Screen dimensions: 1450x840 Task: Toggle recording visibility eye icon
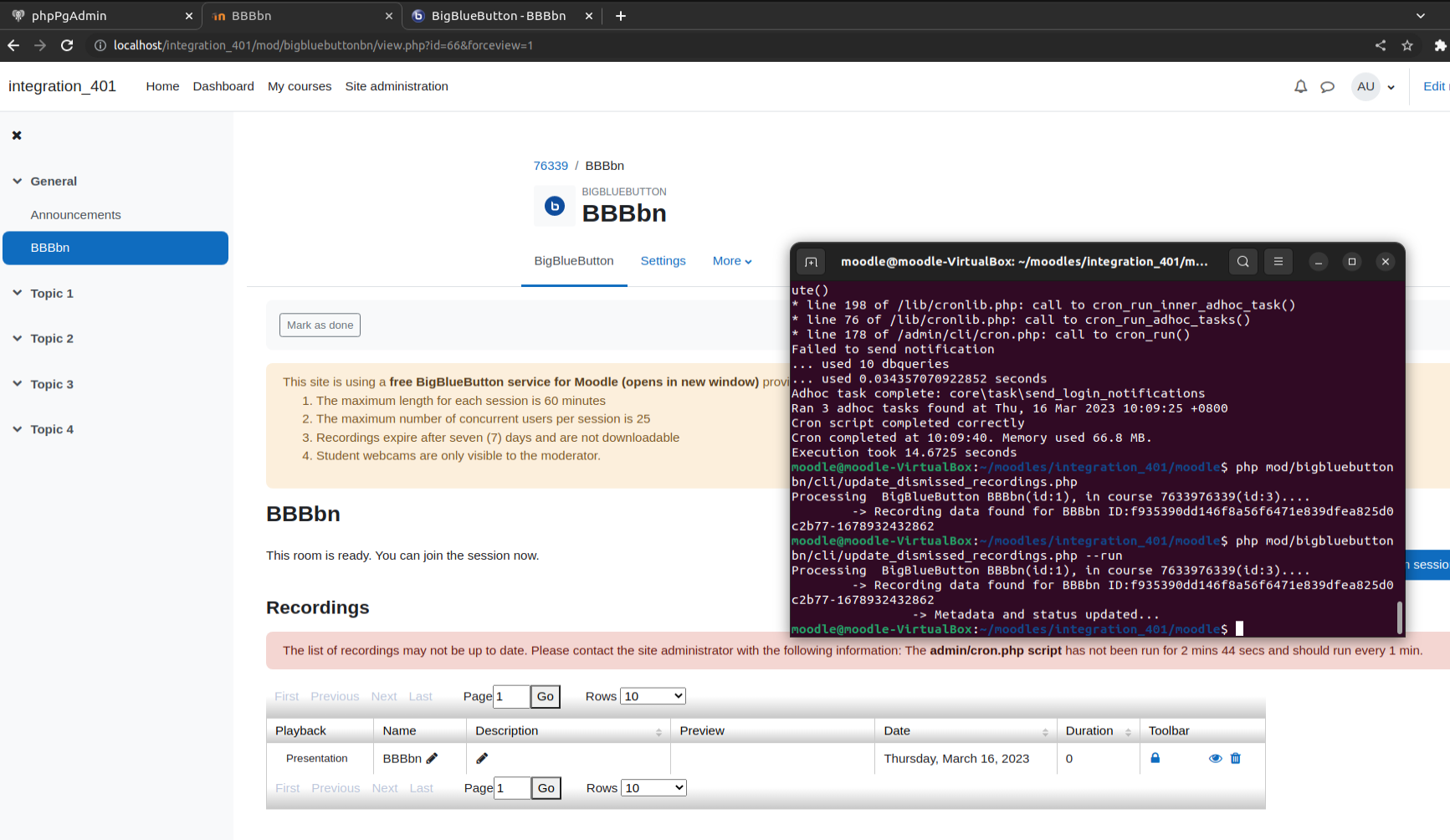pos(1216,758)
